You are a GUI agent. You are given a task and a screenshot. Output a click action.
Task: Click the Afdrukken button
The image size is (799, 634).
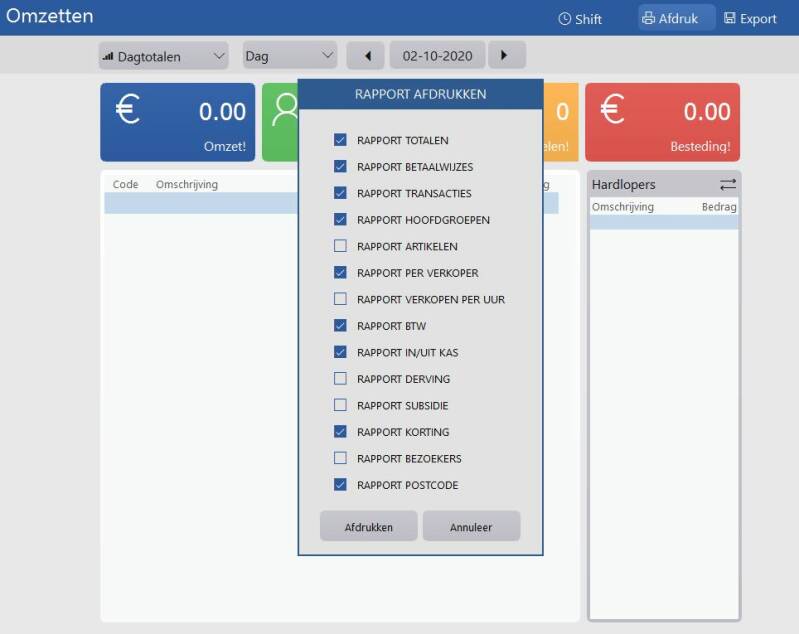(x=368, y=526)
